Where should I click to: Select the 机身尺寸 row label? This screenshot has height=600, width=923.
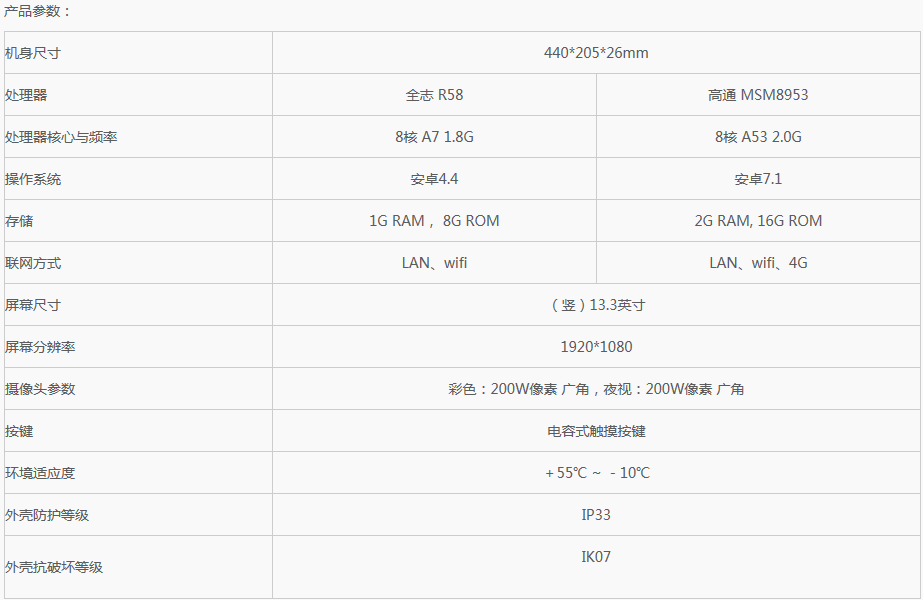coord(33,53)
